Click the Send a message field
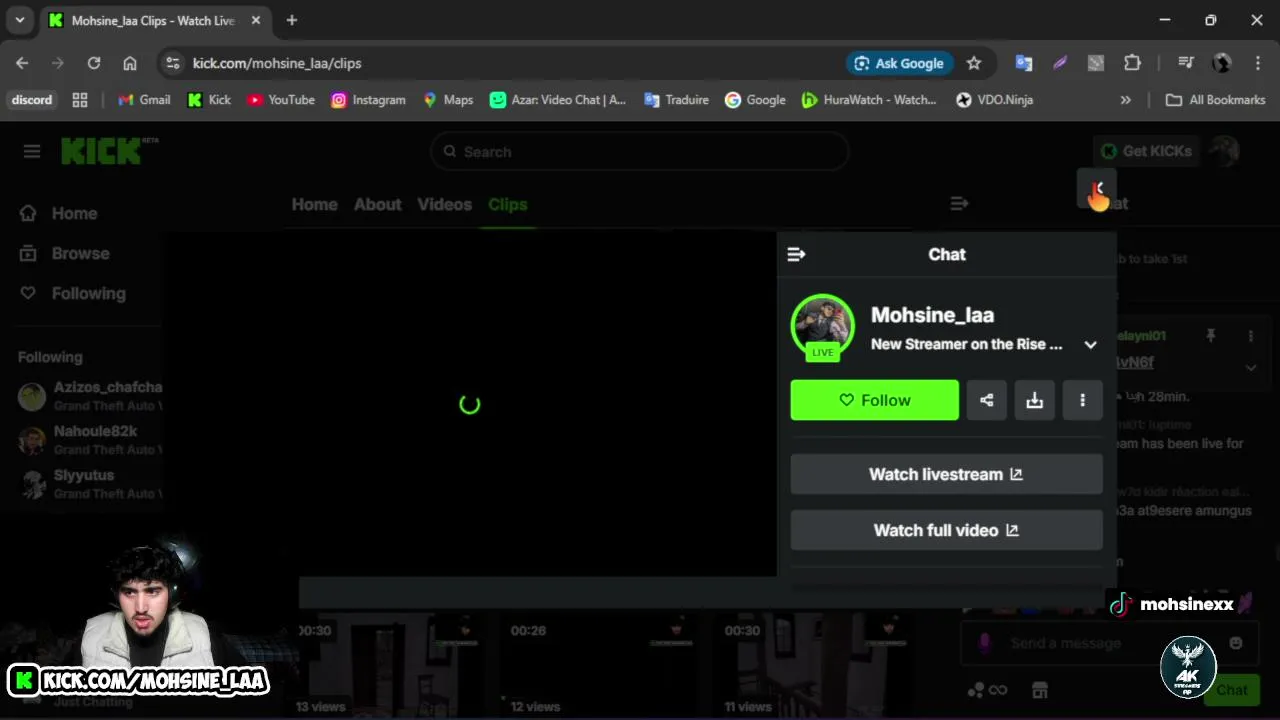The height and width of the screenshot is (720, 1280). click(1108, 643)
